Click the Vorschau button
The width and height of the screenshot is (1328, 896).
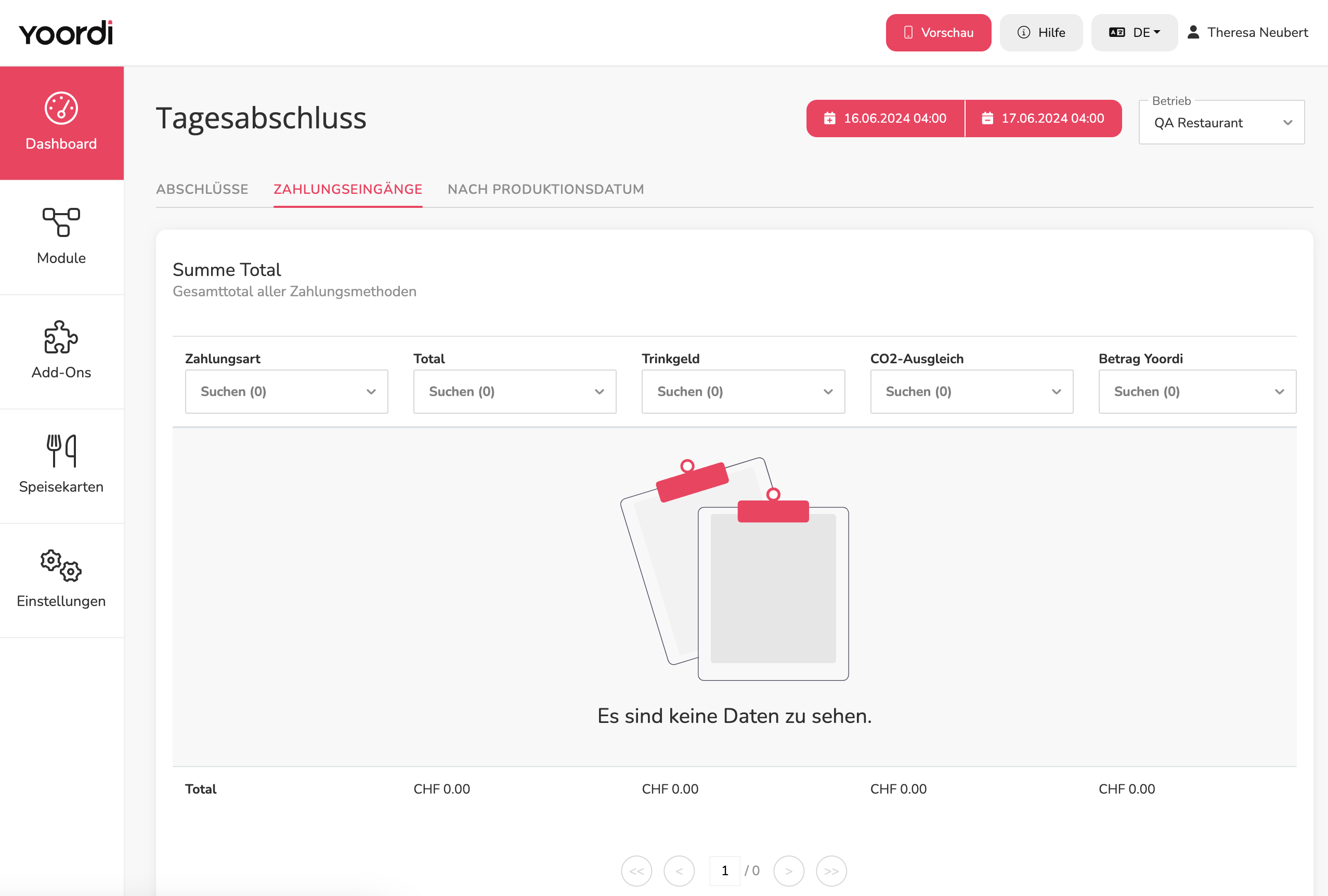tap(939, 33)
